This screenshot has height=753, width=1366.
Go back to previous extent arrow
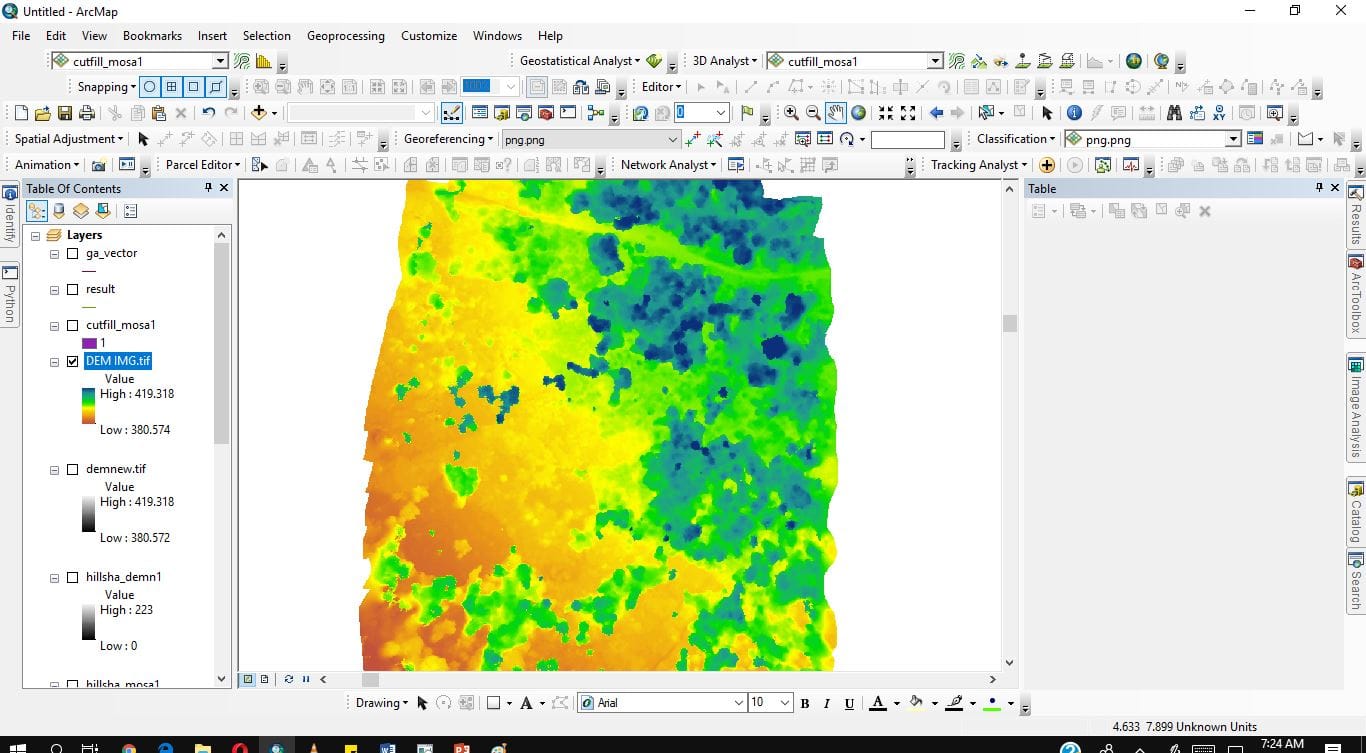click(936, 113)
